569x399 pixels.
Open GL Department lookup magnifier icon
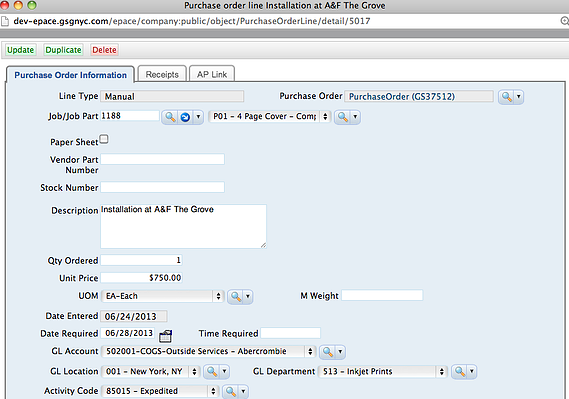point(460,371)
